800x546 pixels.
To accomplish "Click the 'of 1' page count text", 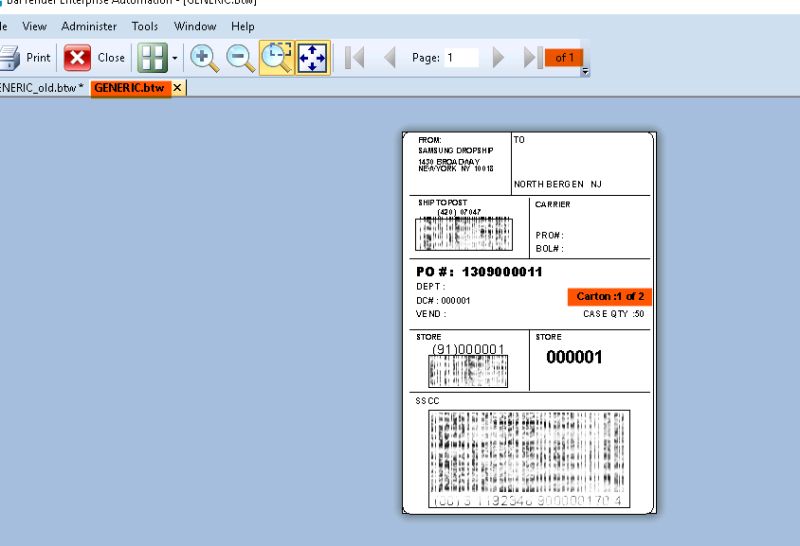I will pyautogui.click(x=564, y=58).
